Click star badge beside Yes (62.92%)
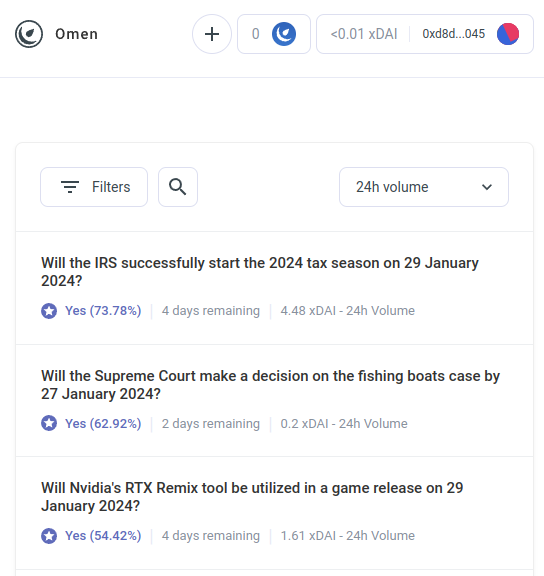544x576 pixels. pyautogui.click(x=49, y=423)
